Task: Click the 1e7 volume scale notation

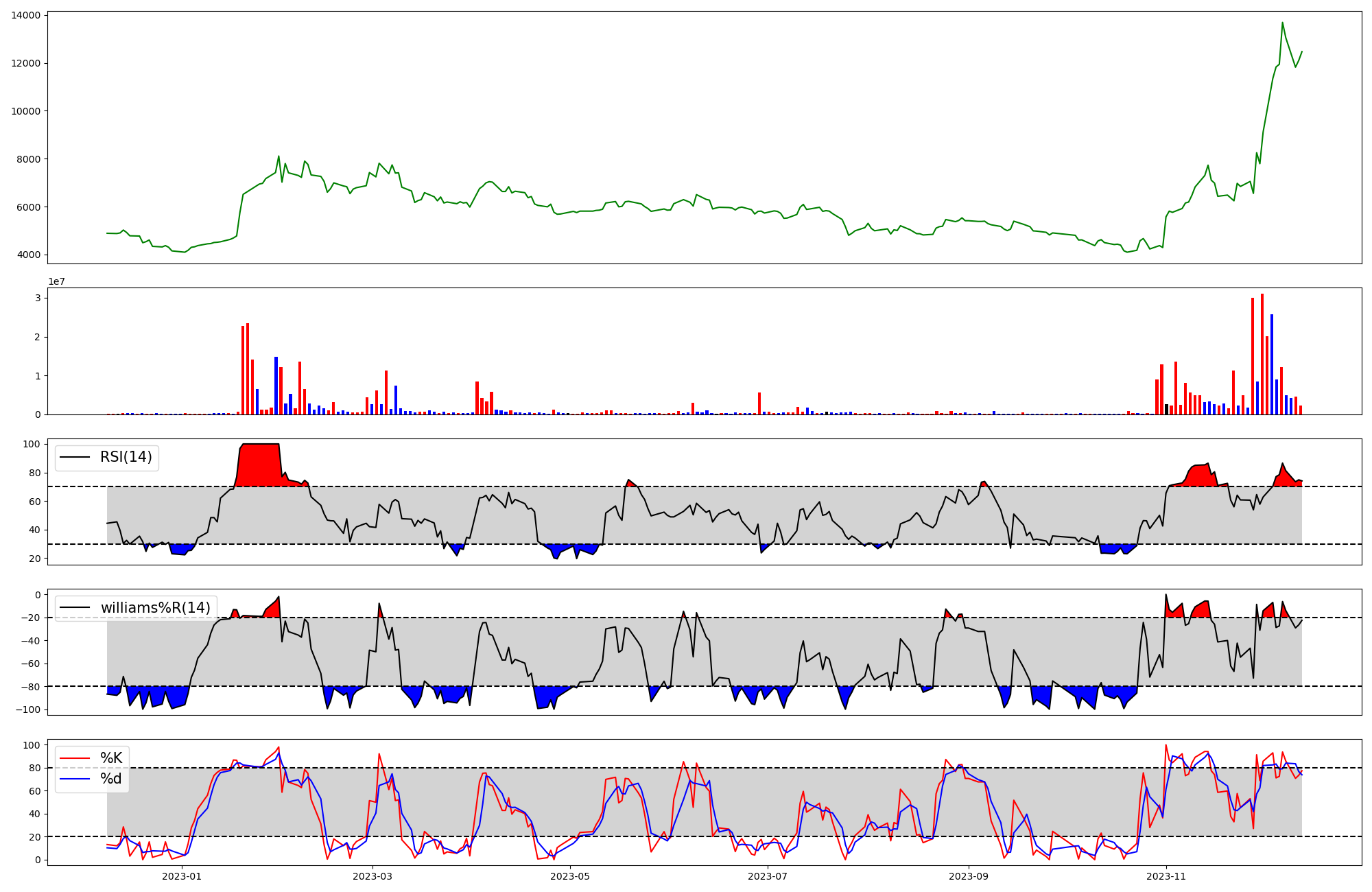Action: (x=56, y=281)
